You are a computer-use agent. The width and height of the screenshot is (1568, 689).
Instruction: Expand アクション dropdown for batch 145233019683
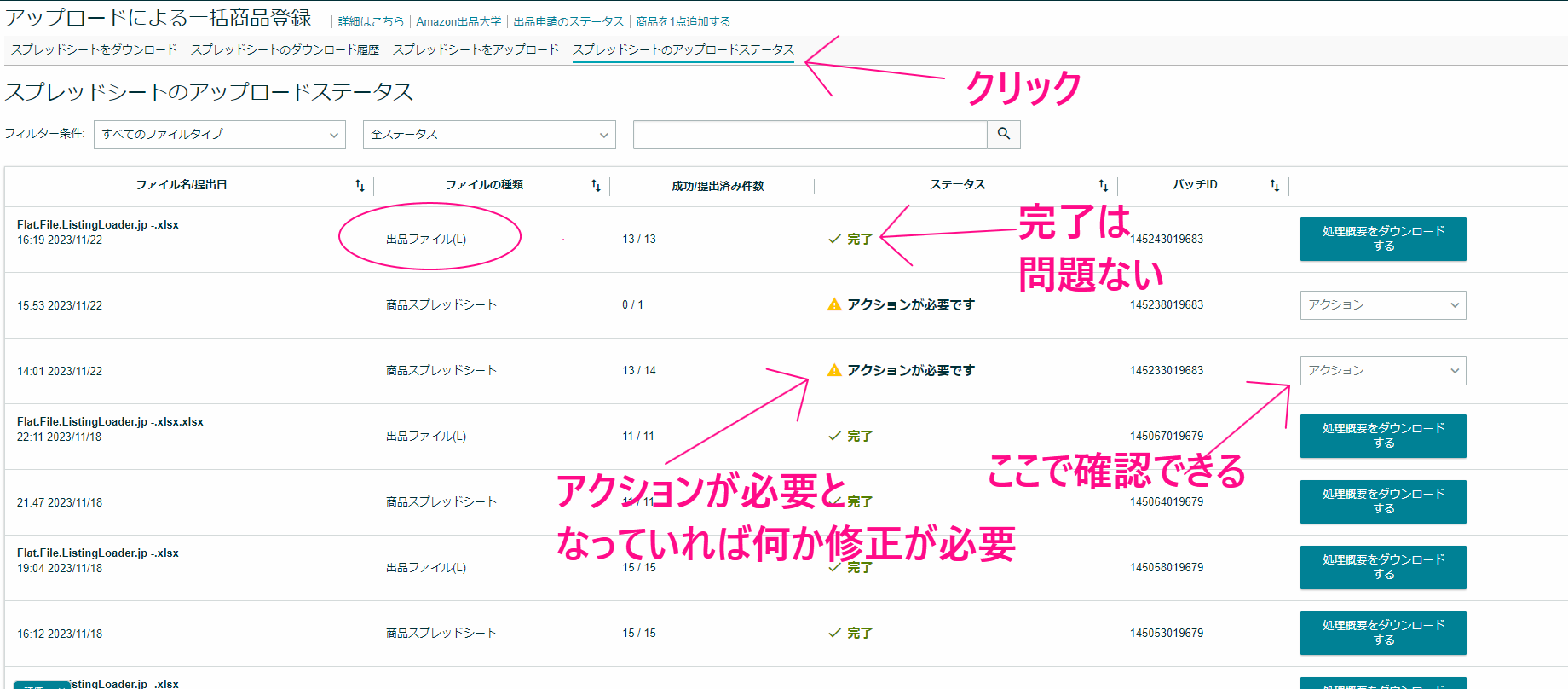[x=1382, y=371]
